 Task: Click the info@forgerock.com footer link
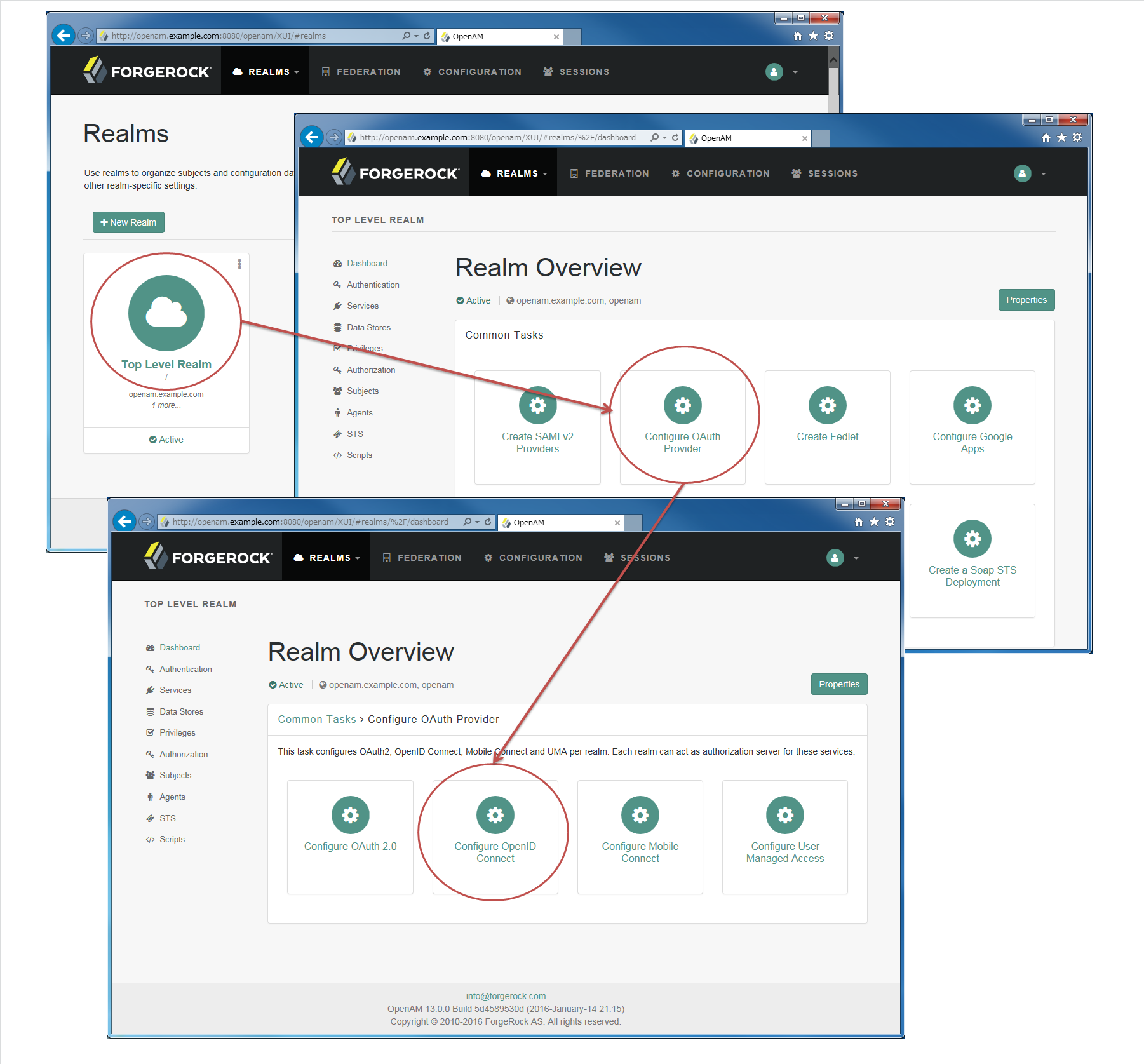point(506,996)
